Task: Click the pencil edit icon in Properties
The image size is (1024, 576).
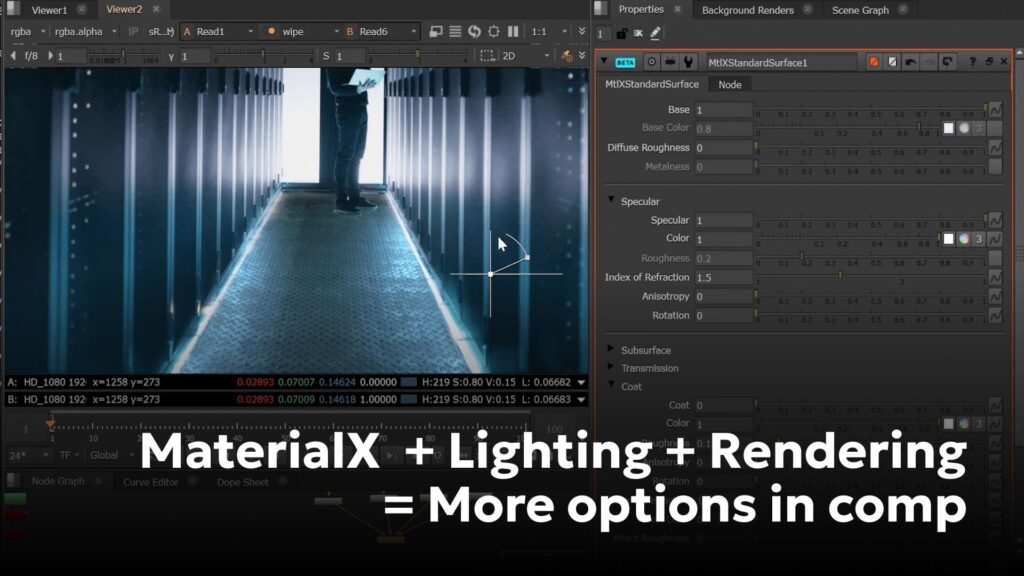Action: (655, 34)
